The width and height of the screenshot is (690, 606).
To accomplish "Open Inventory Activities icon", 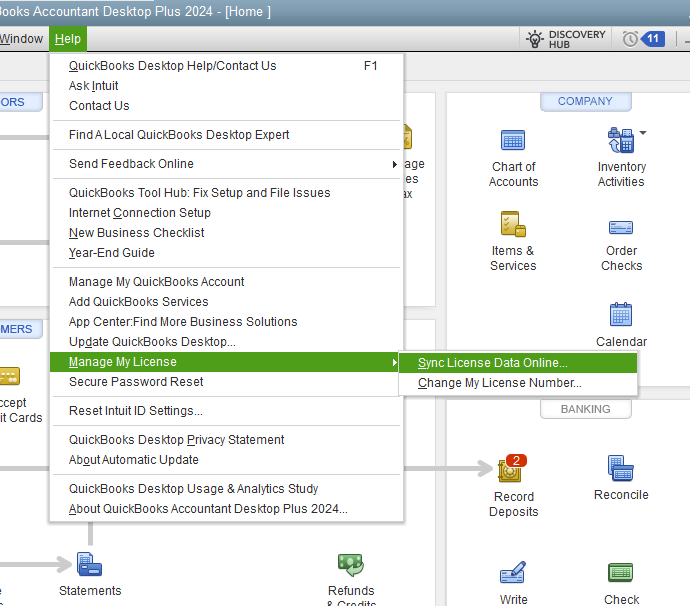I will pos(620,140).
